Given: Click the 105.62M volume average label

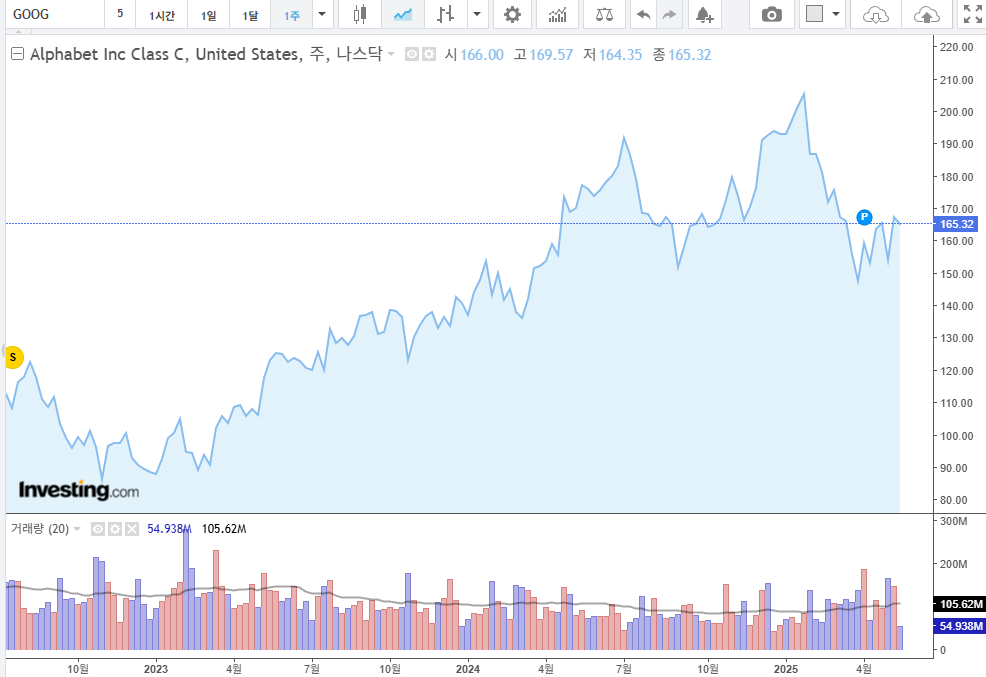Looking at the screenshot, I should (960, 604).
